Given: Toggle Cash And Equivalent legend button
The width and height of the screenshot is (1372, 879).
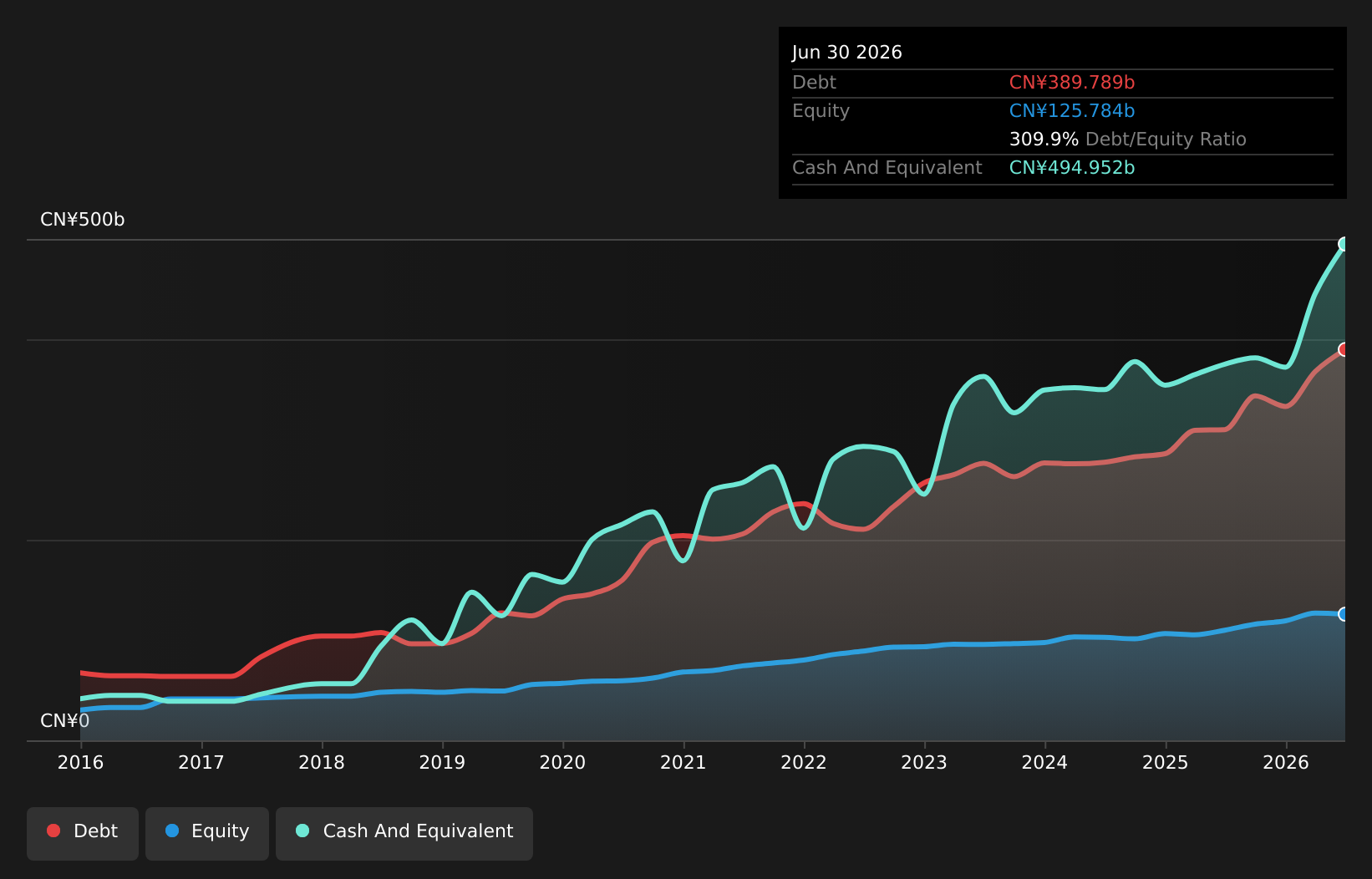Looking at the screenshot, I should click(x=404, y=833).
